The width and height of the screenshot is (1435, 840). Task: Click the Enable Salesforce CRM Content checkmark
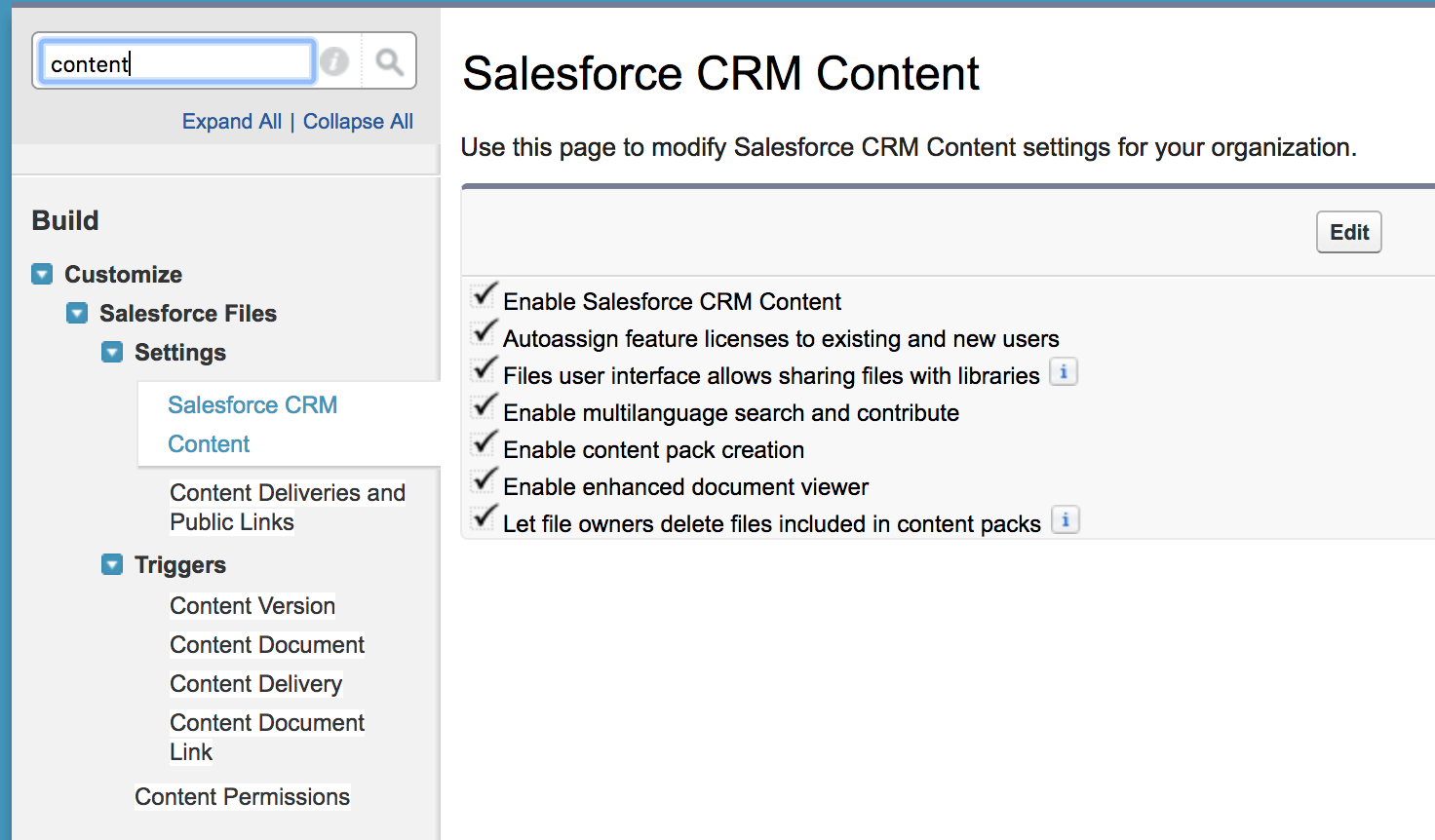pos(485,296)
